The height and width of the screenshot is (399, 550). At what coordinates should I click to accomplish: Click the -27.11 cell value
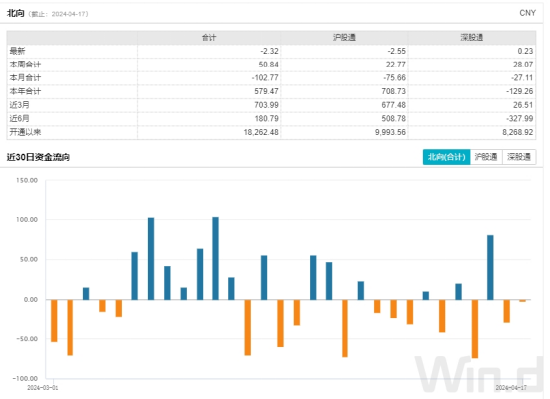[522, 77]
